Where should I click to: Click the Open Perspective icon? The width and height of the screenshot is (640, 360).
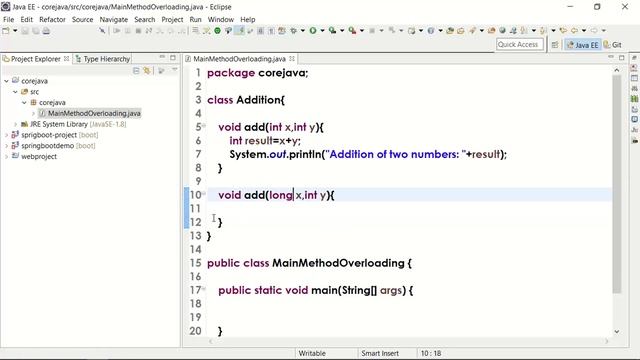coord(555,45)
